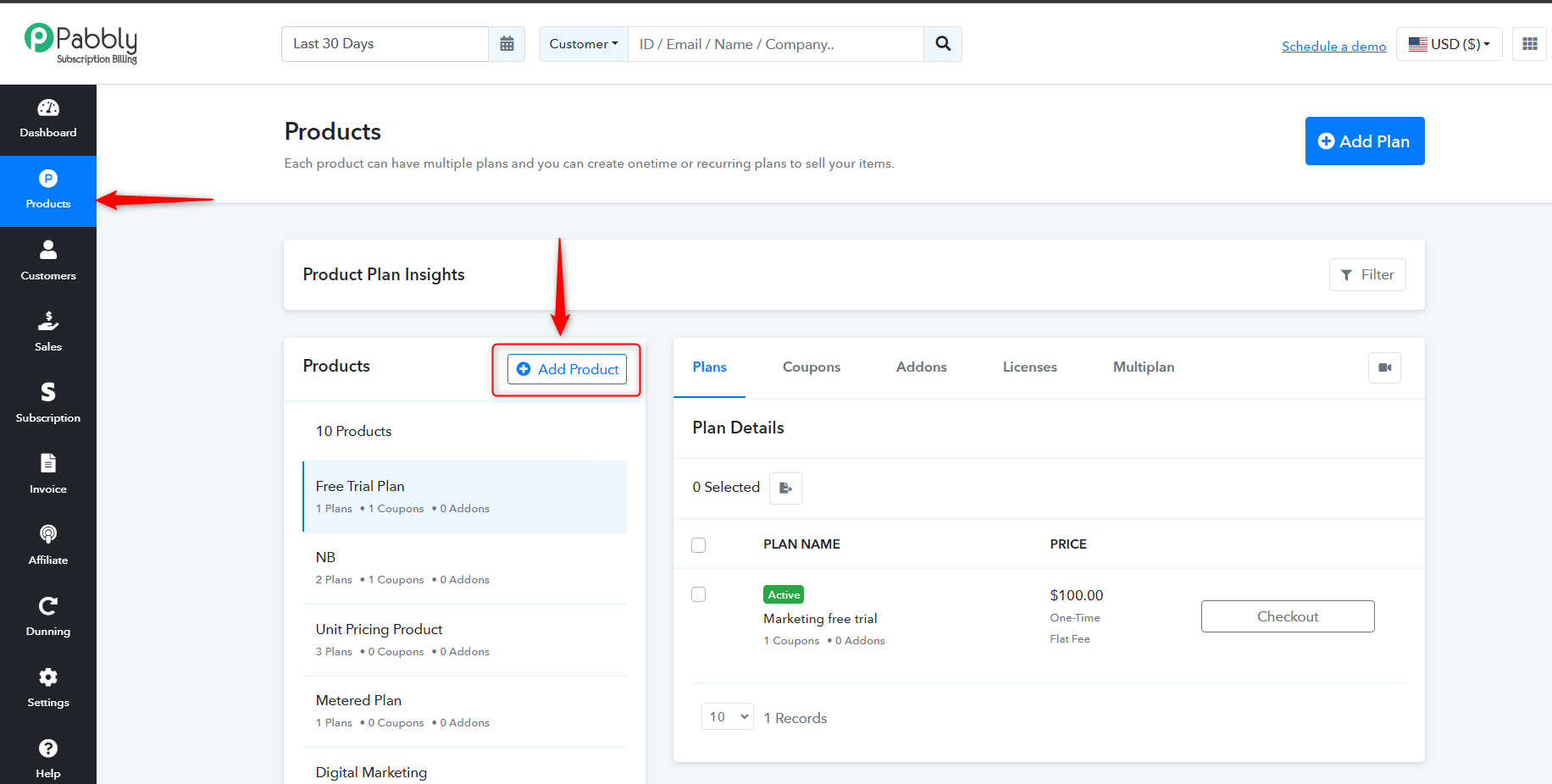Open the USD ($) currency dropdown
This screenshot has height=784, width=1552.
[1449, 44]
